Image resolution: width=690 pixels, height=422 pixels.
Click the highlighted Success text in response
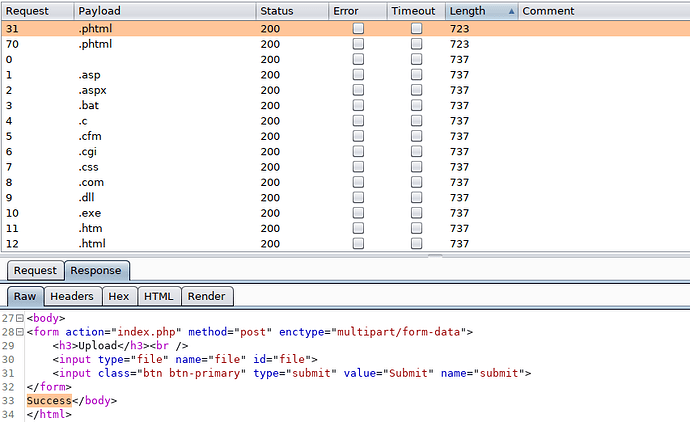[x=49, y=400]
